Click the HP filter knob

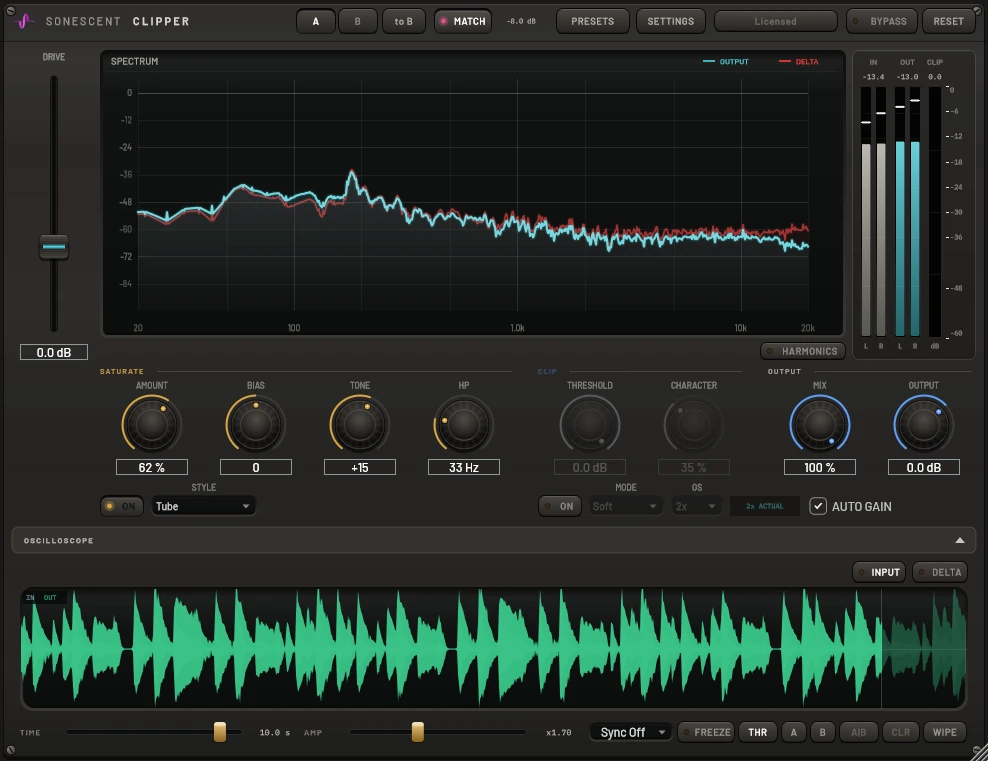[x=463, y=424]
